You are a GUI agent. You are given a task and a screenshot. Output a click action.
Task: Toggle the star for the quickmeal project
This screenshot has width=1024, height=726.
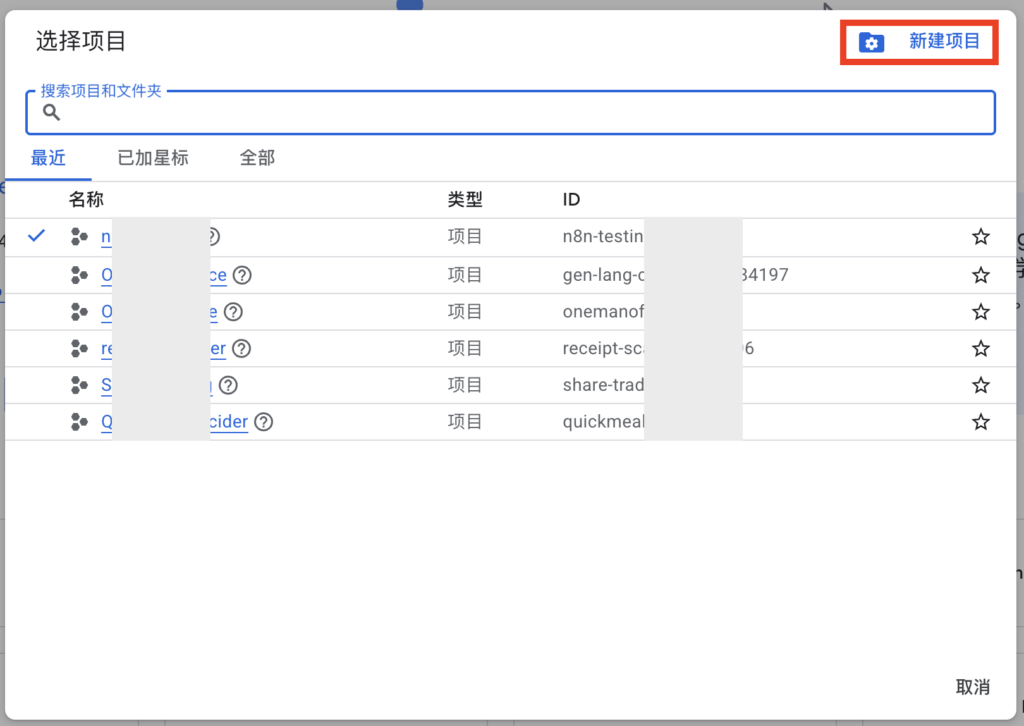coord(980,422)
